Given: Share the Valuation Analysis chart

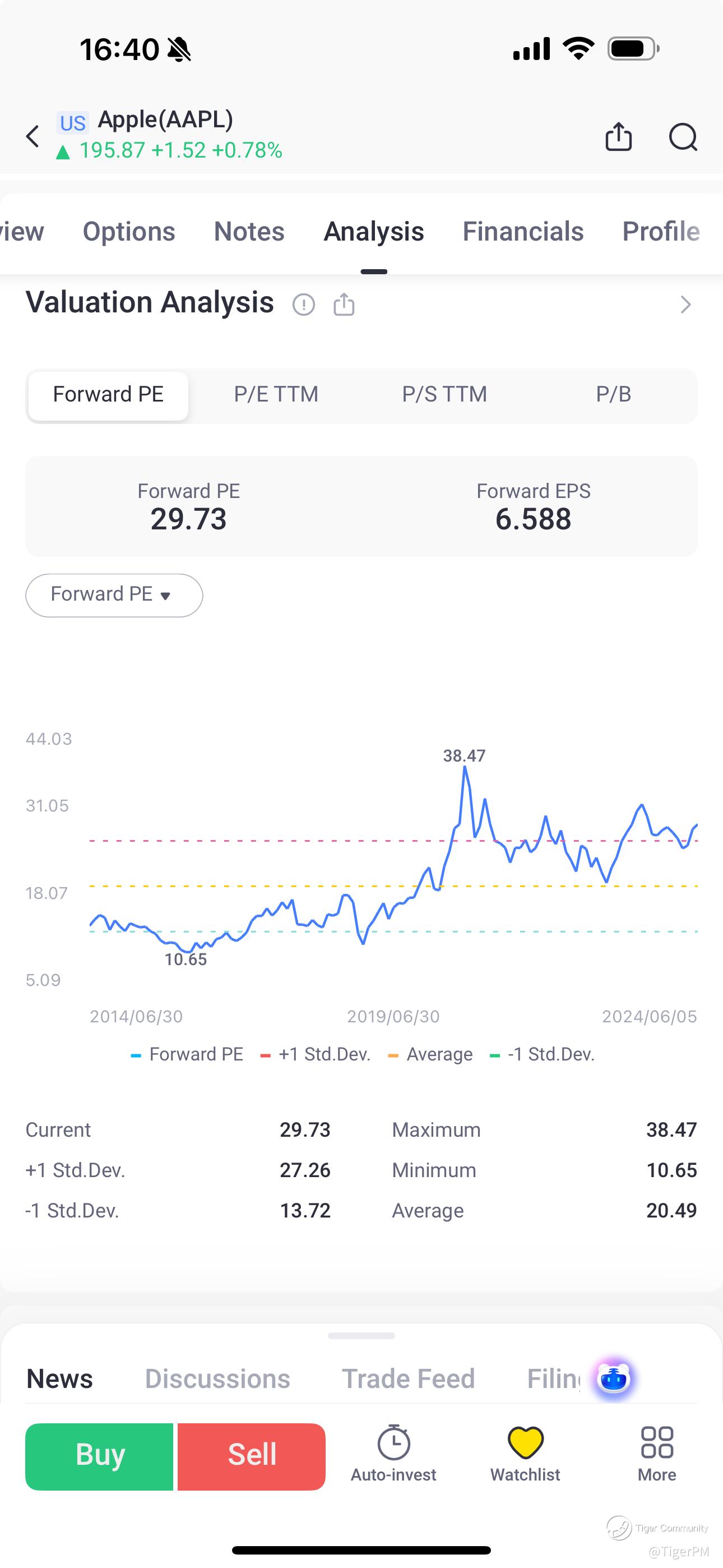Looking at the screenshot, I should 344,304.
